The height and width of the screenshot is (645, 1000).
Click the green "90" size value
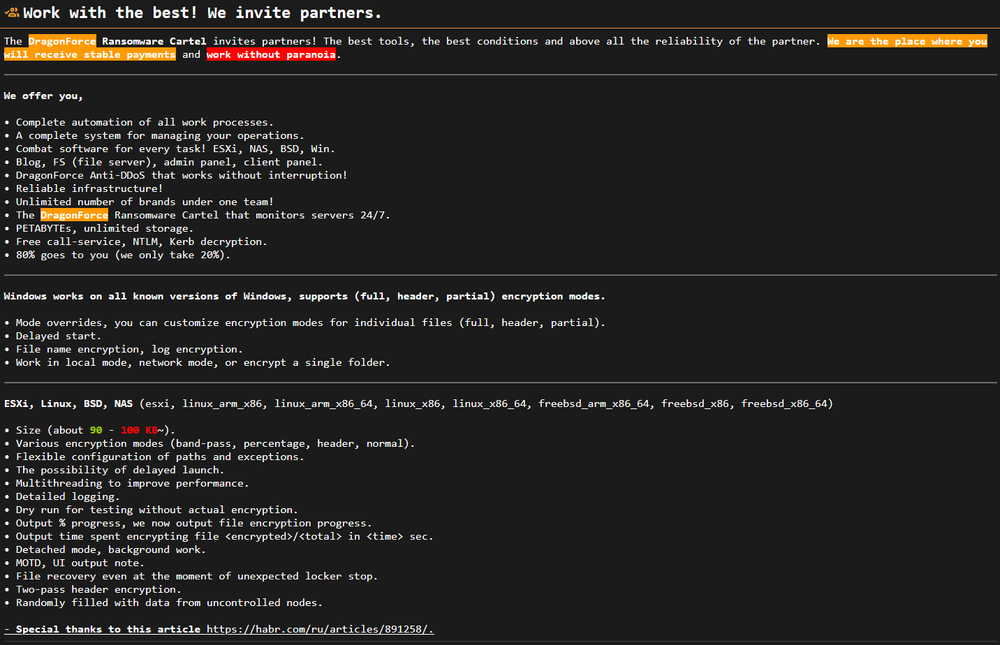coord(97,430)
